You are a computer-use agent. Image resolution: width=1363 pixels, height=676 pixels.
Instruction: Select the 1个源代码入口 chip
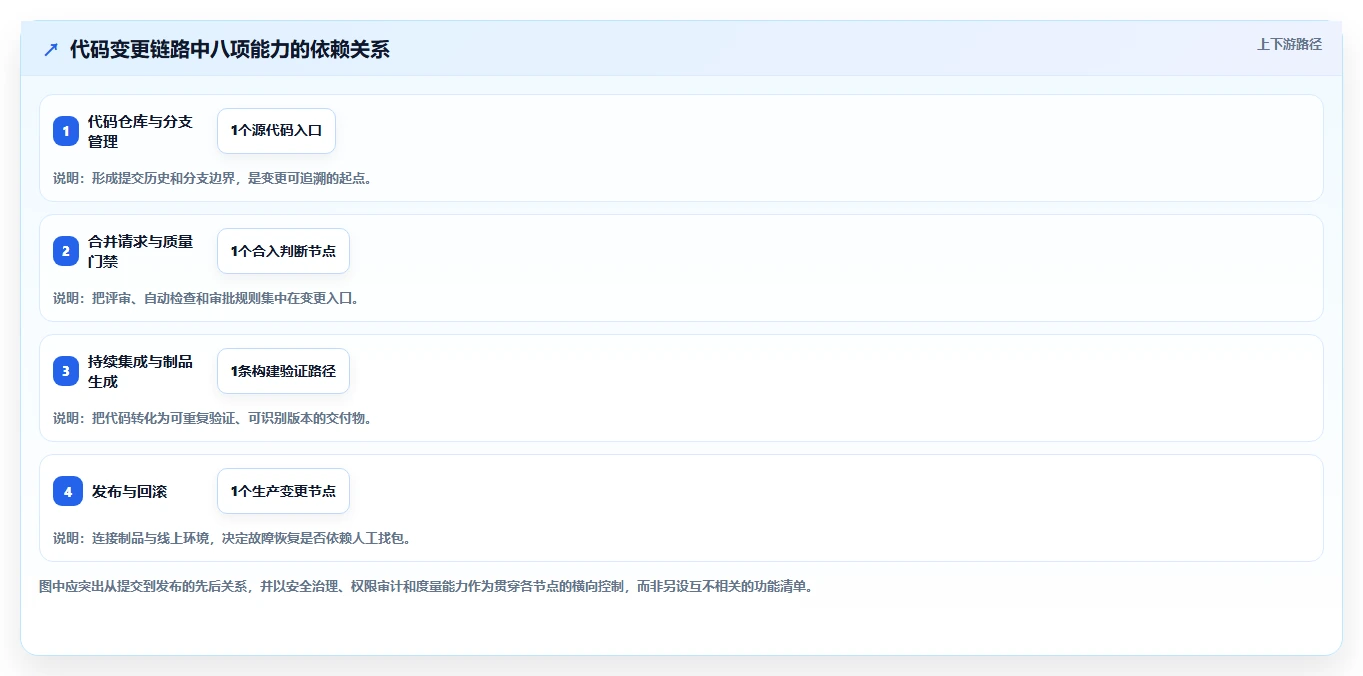coord(276,130)
